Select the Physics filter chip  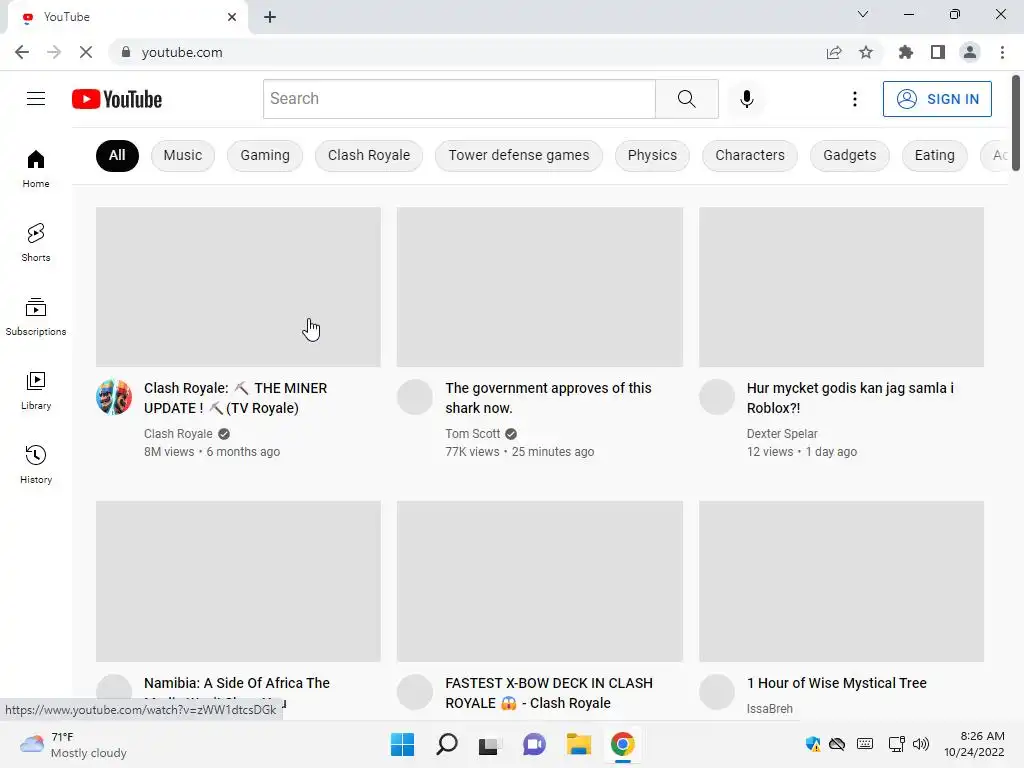click(x=652, y=155)
